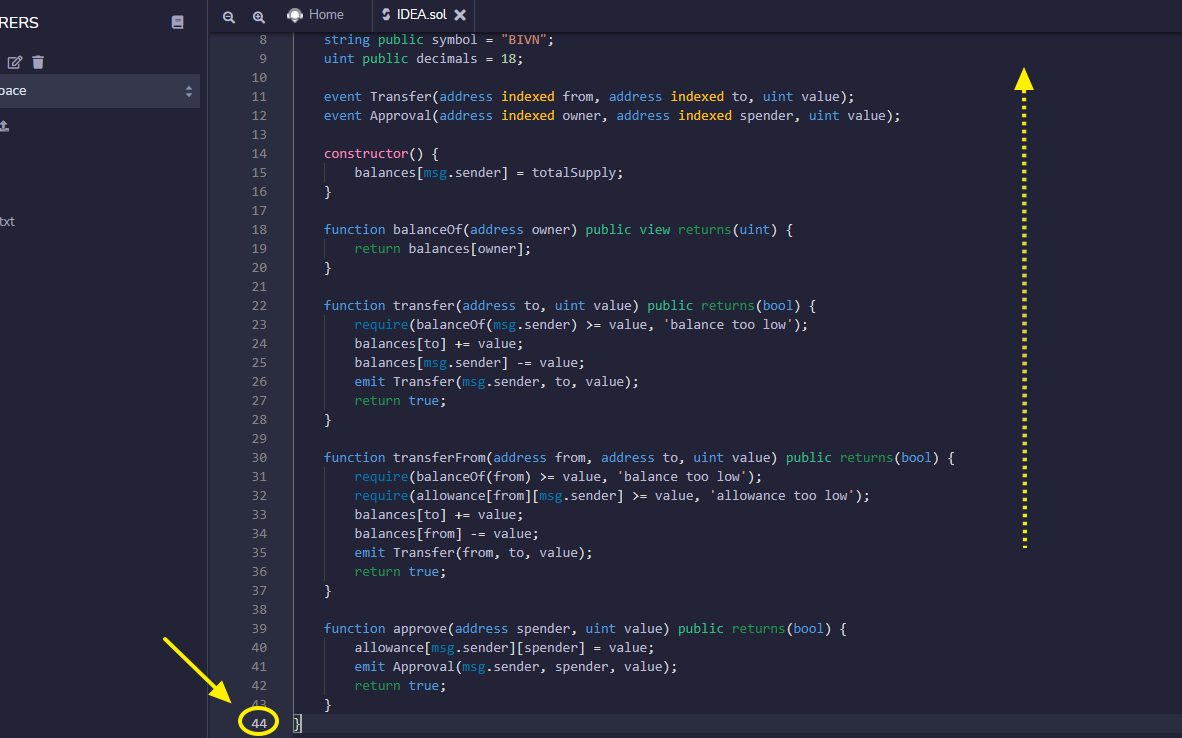1182x738 pixels.
Task: Close the IDEA.sol tab
Action: [x=460, y=14]
